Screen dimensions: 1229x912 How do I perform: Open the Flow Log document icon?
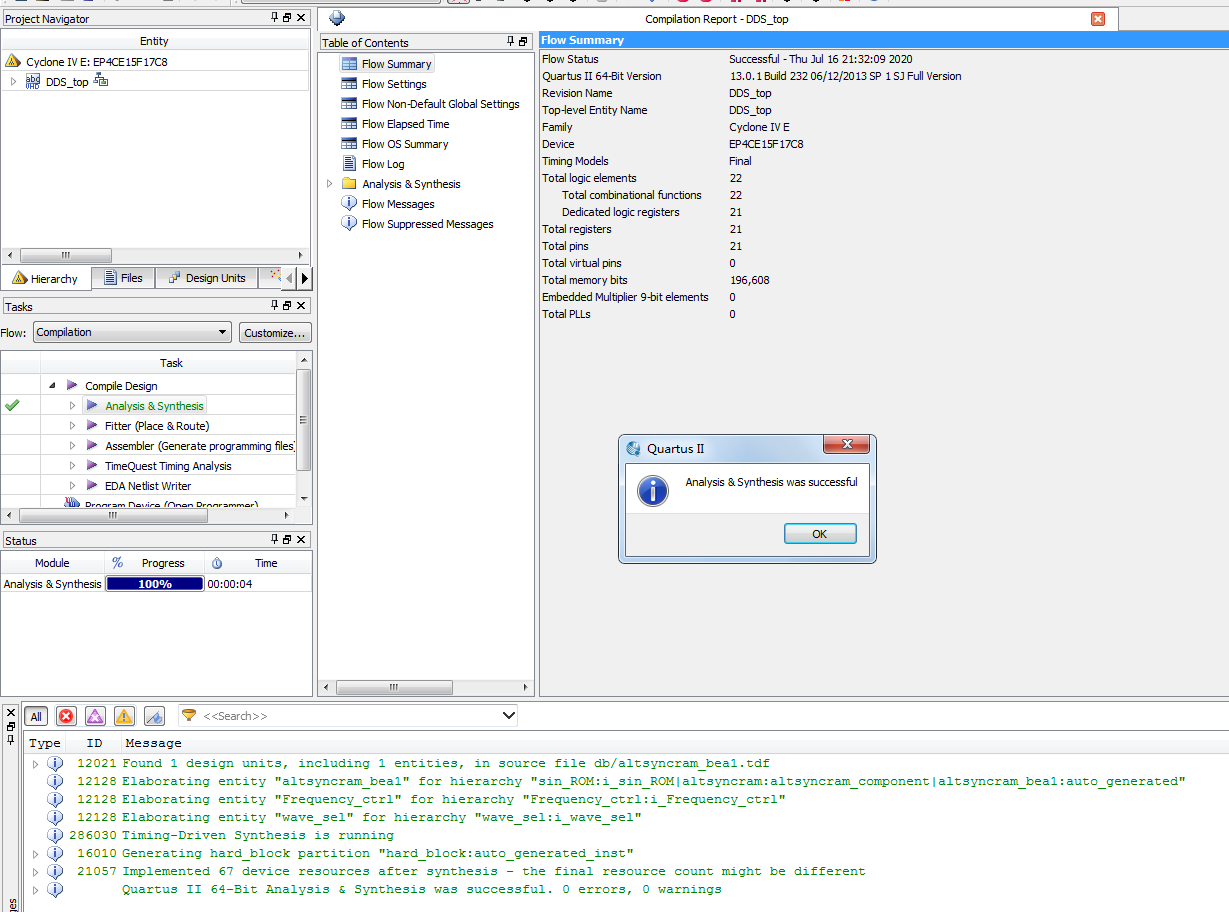[349, 164]
